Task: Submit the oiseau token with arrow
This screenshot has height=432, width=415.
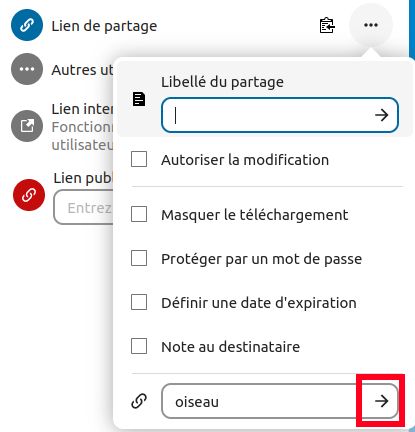Action: [381, 401]
